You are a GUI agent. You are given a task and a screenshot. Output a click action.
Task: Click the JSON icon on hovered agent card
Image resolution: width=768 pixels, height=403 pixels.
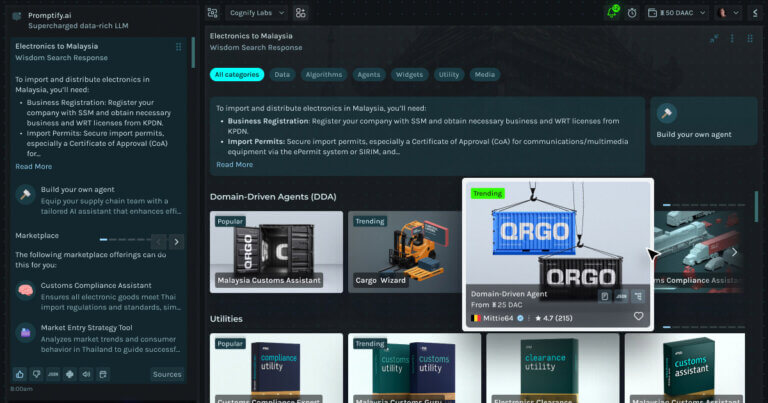[x=621, y=296]
